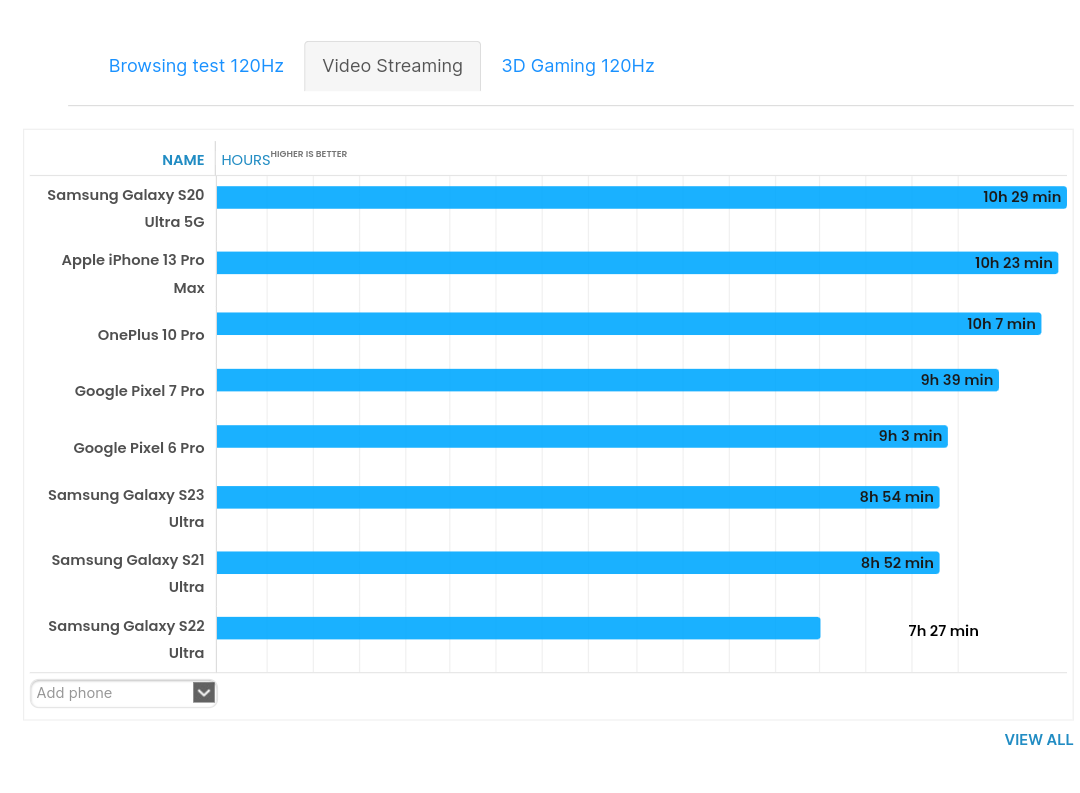Click the OnePlus 10 Pro bar
The image size is (1080, 793).
[x=600, y=324]
